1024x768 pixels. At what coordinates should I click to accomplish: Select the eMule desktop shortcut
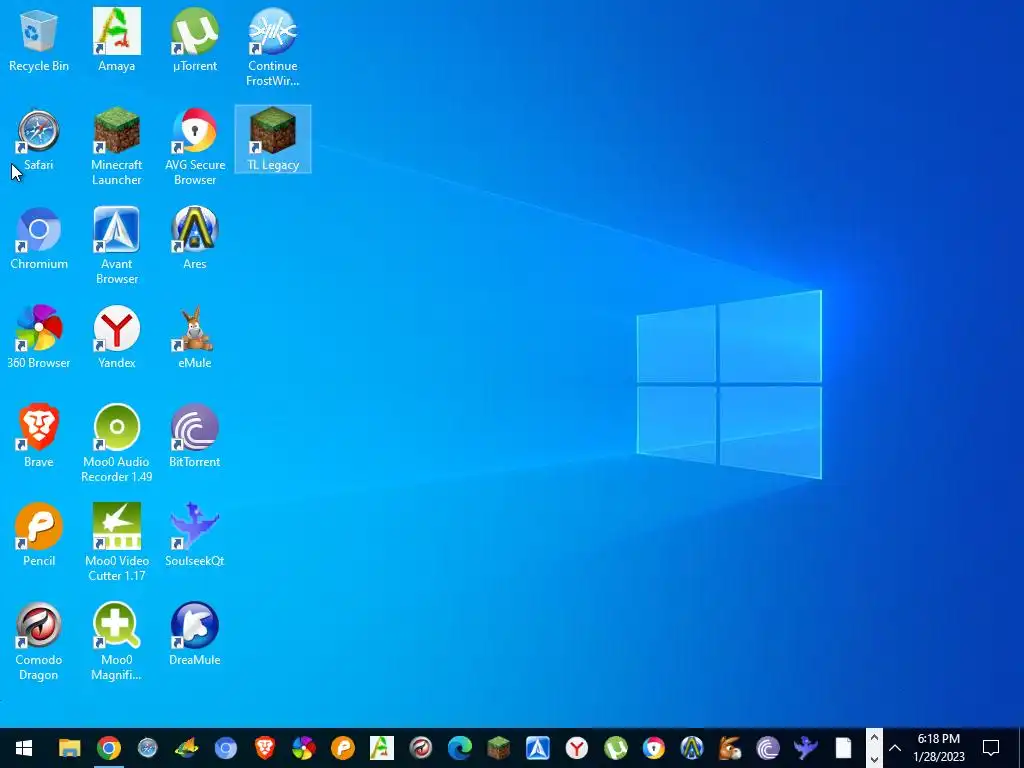(195, 338)
